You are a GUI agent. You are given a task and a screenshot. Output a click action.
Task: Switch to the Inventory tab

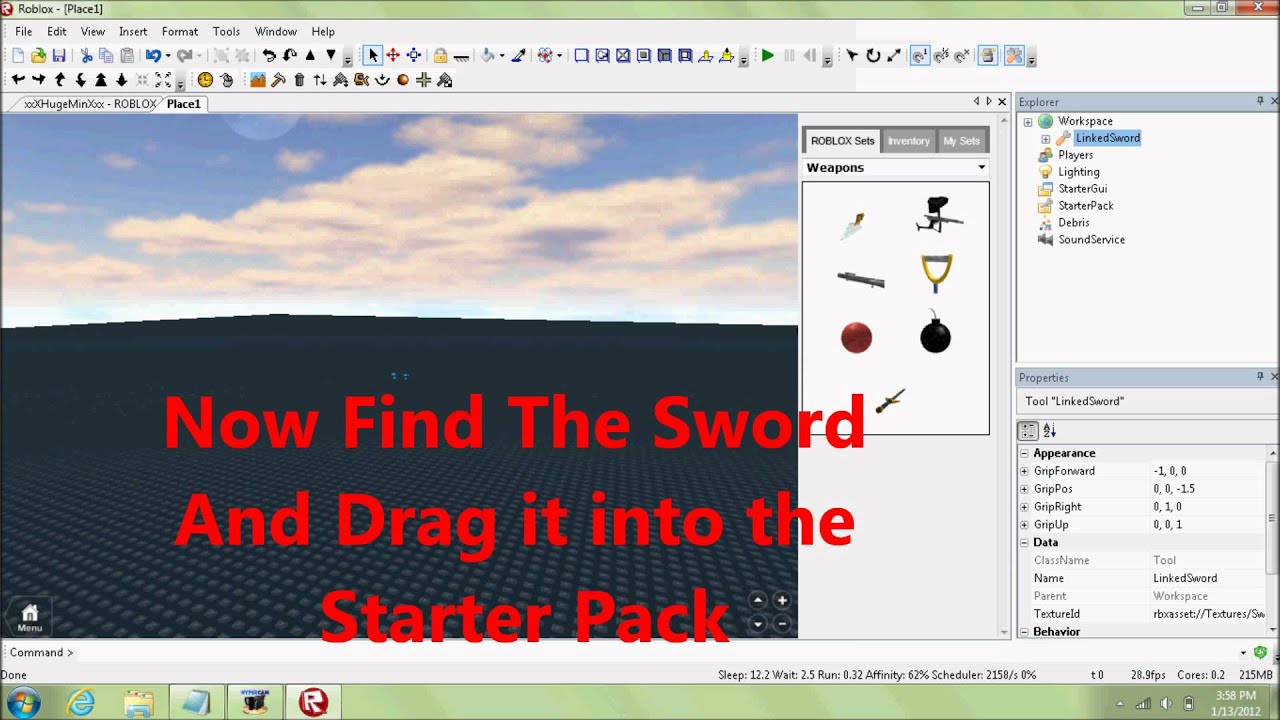tap(908, 141)
